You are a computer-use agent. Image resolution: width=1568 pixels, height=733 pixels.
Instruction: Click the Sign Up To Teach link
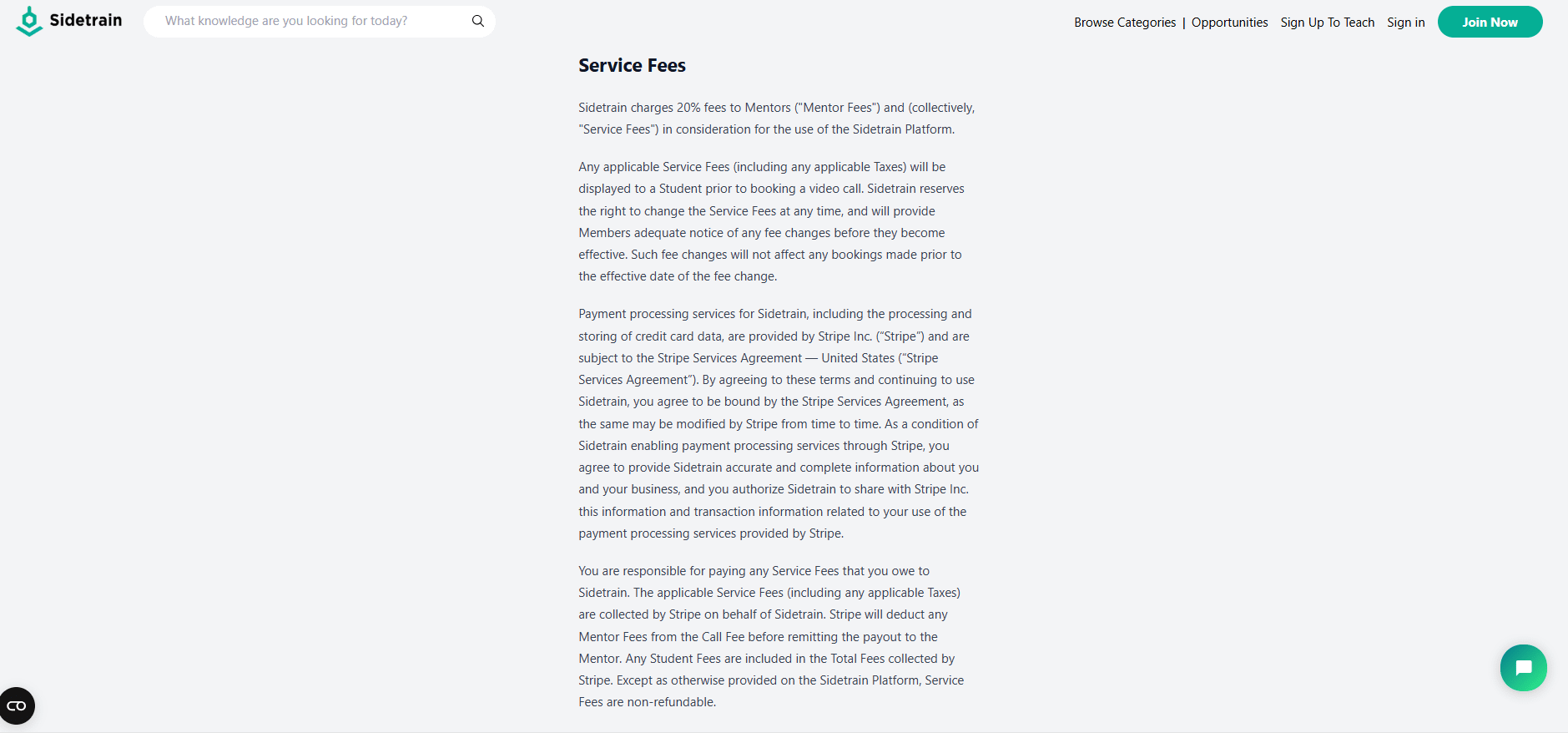pos(1327,23)
